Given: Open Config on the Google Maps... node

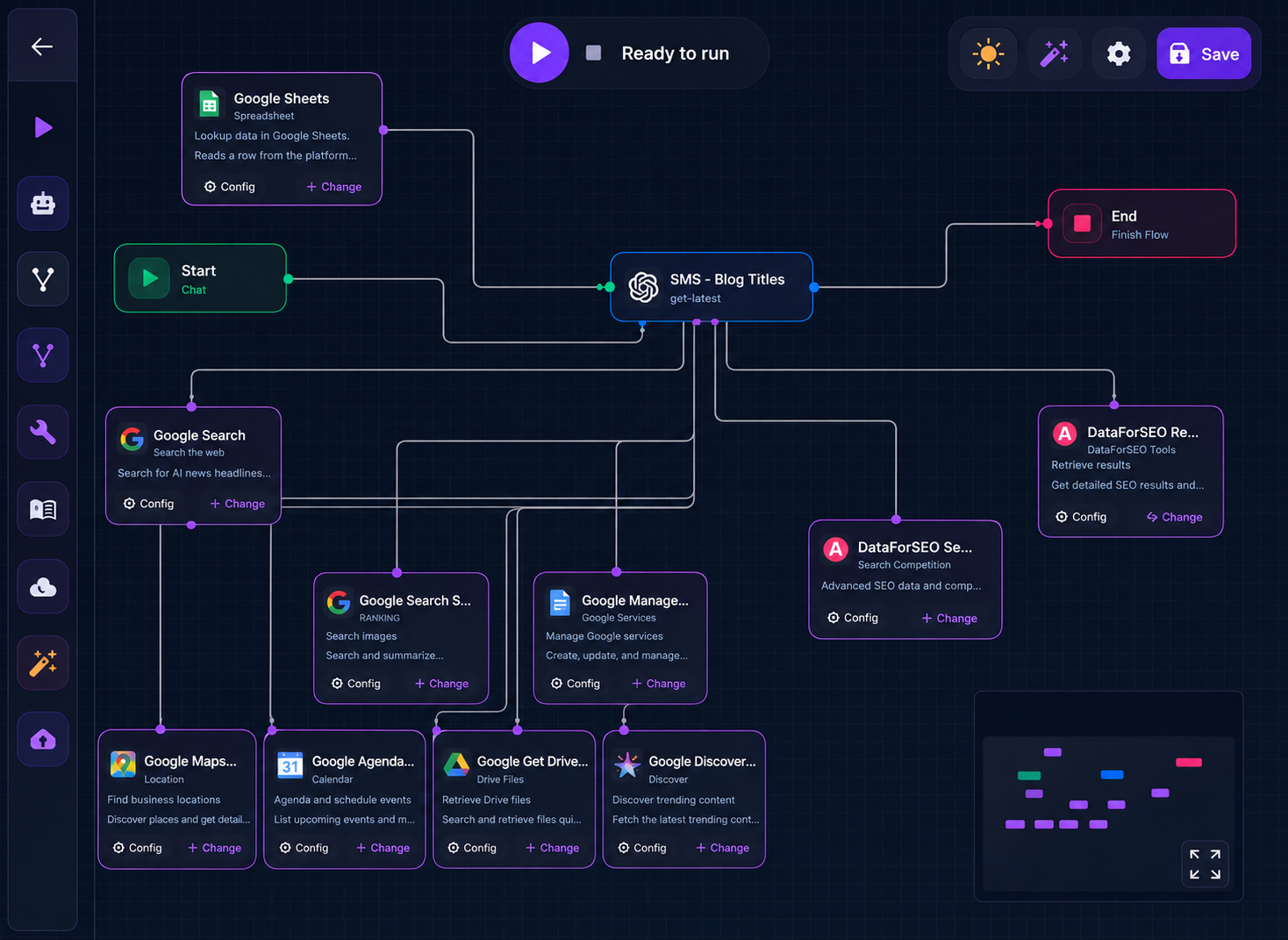Looking at the screenshot, I should coord(138,848).
